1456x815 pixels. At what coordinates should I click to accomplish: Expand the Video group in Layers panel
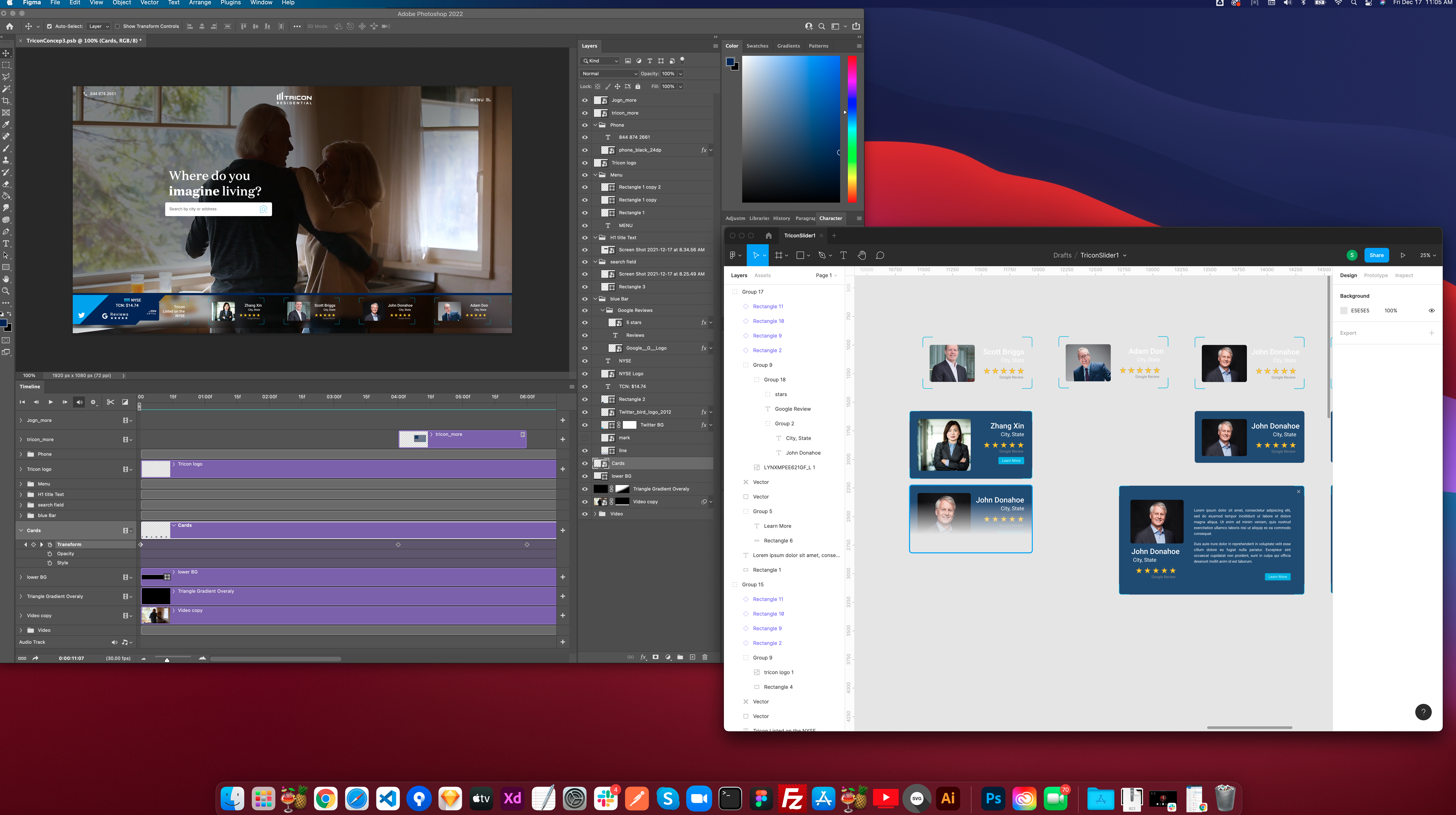tap(595, 514)
